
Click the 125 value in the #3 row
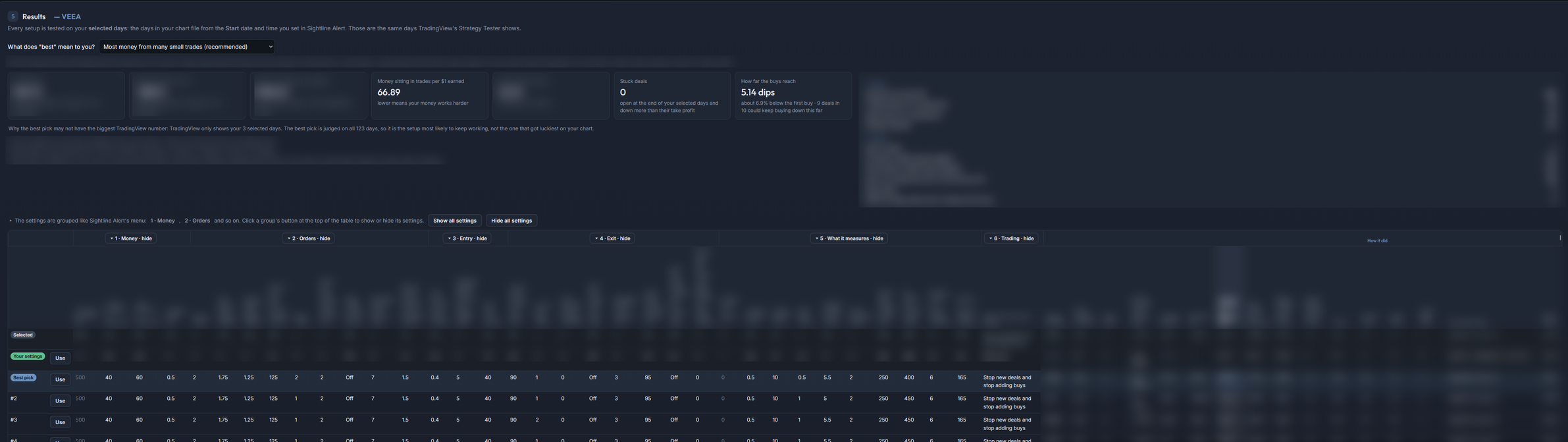pyautogui.click(x=273, y=420)
